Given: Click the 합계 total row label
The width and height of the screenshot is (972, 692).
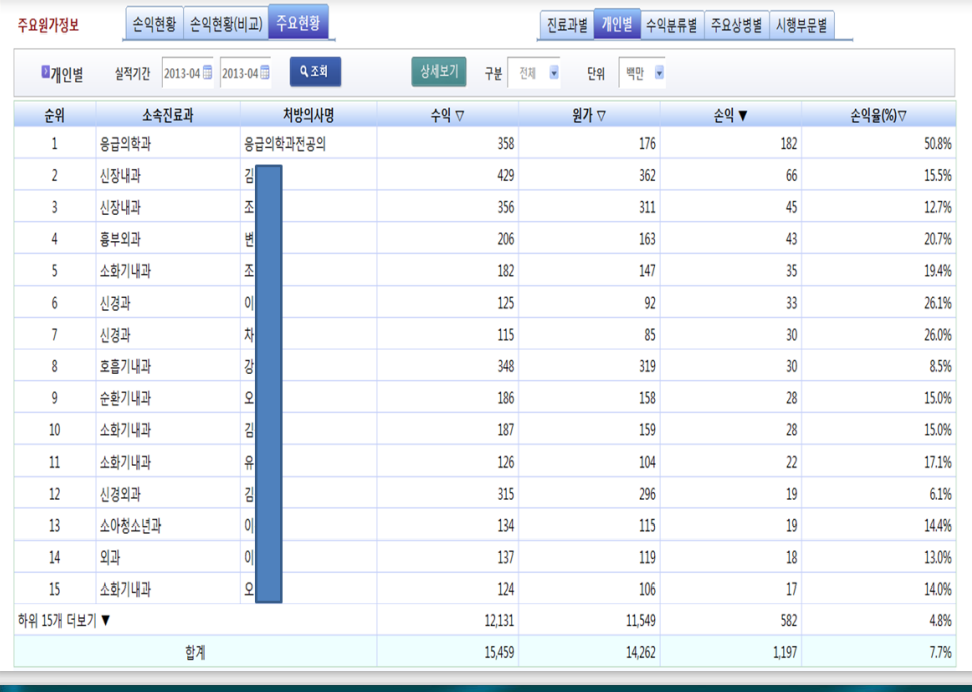Looking at the screenshot, I should click(195, 652).
